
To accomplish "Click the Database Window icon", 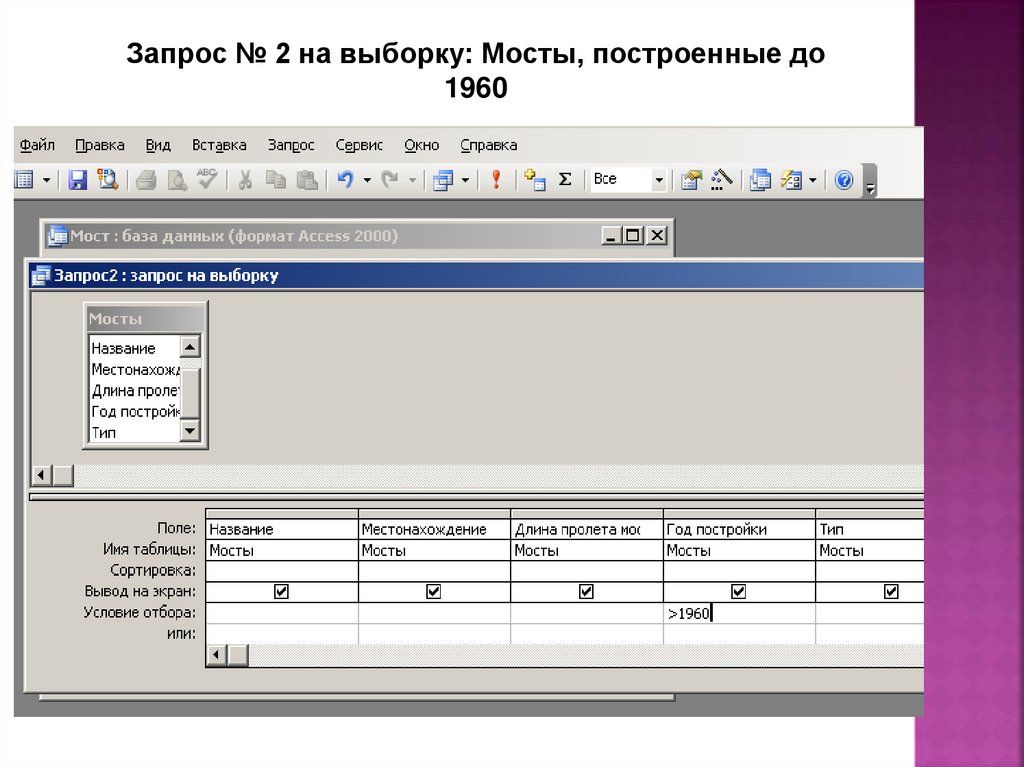I will pyautogui.click(x=761, y=180).
